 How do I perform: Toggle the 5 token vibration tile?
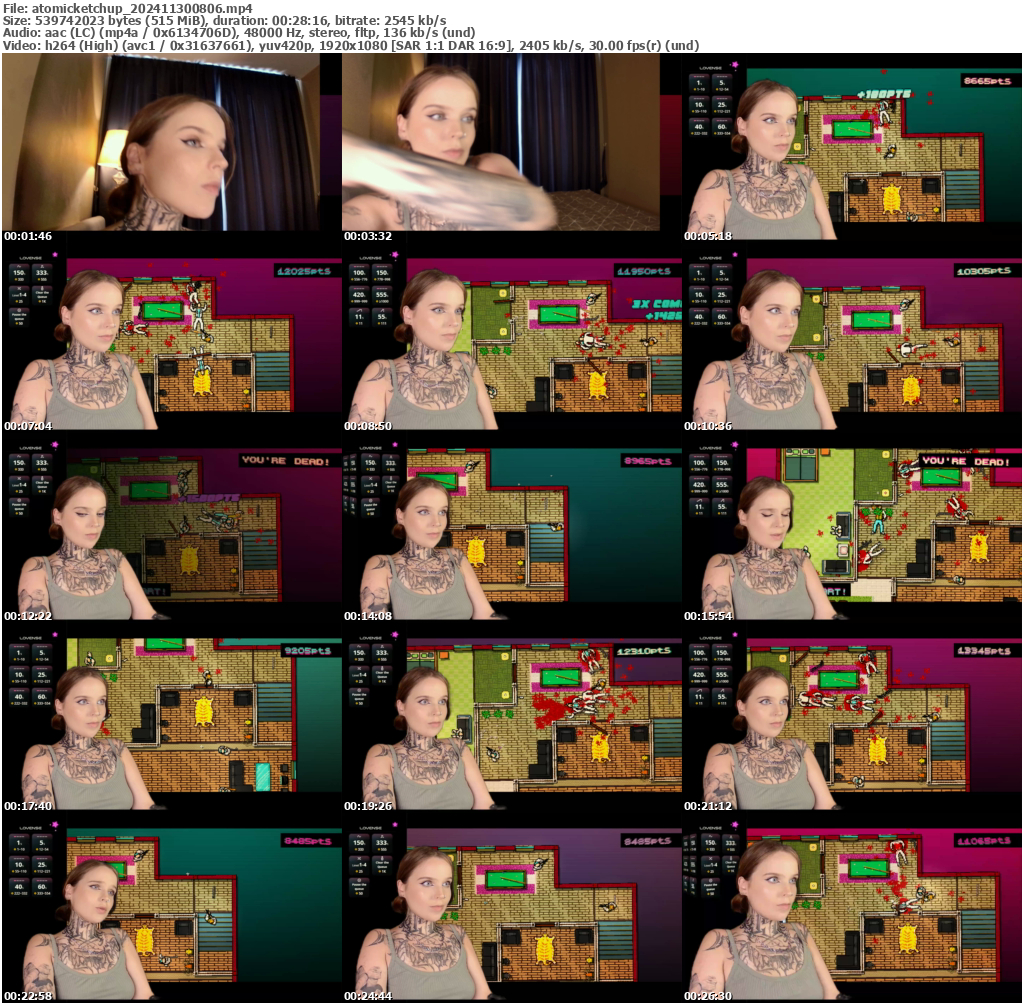point(723,82)
